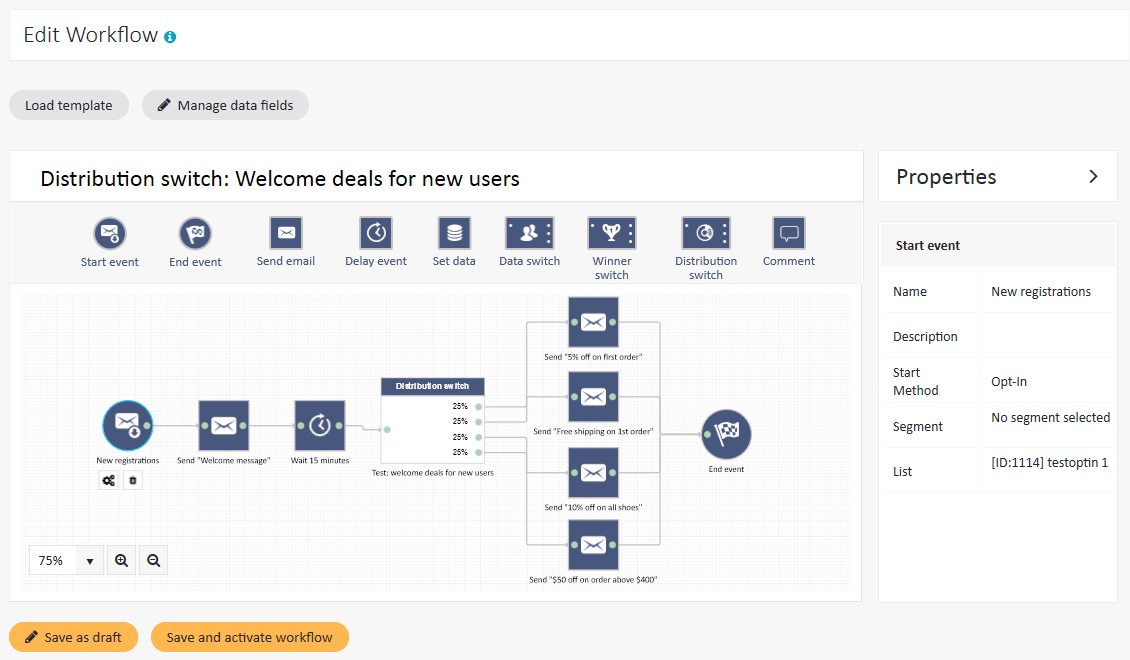Select the Comment speech bubble icon
The width and height of the screenshot is (1130, 660).
(789, 233)
